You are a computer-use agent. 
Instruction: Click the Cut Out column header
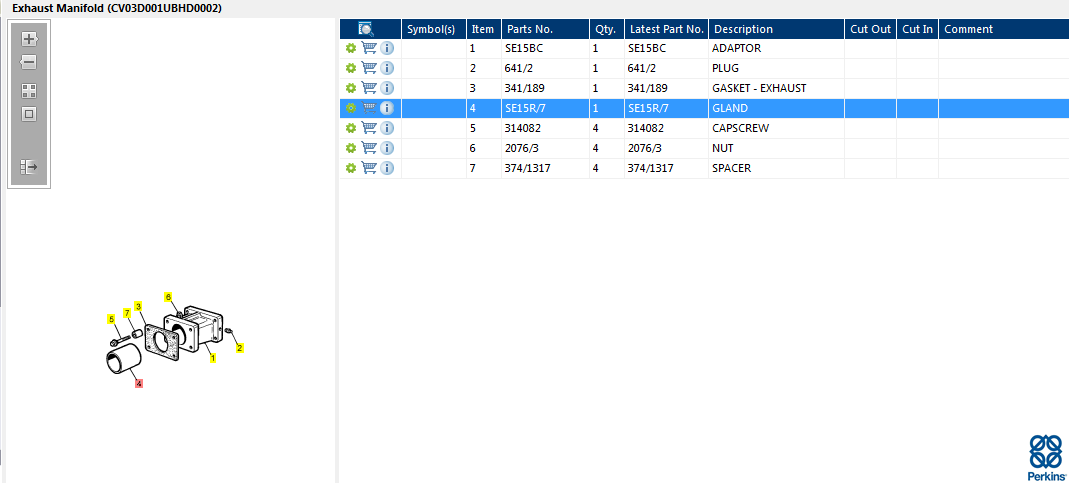point(871,29)
